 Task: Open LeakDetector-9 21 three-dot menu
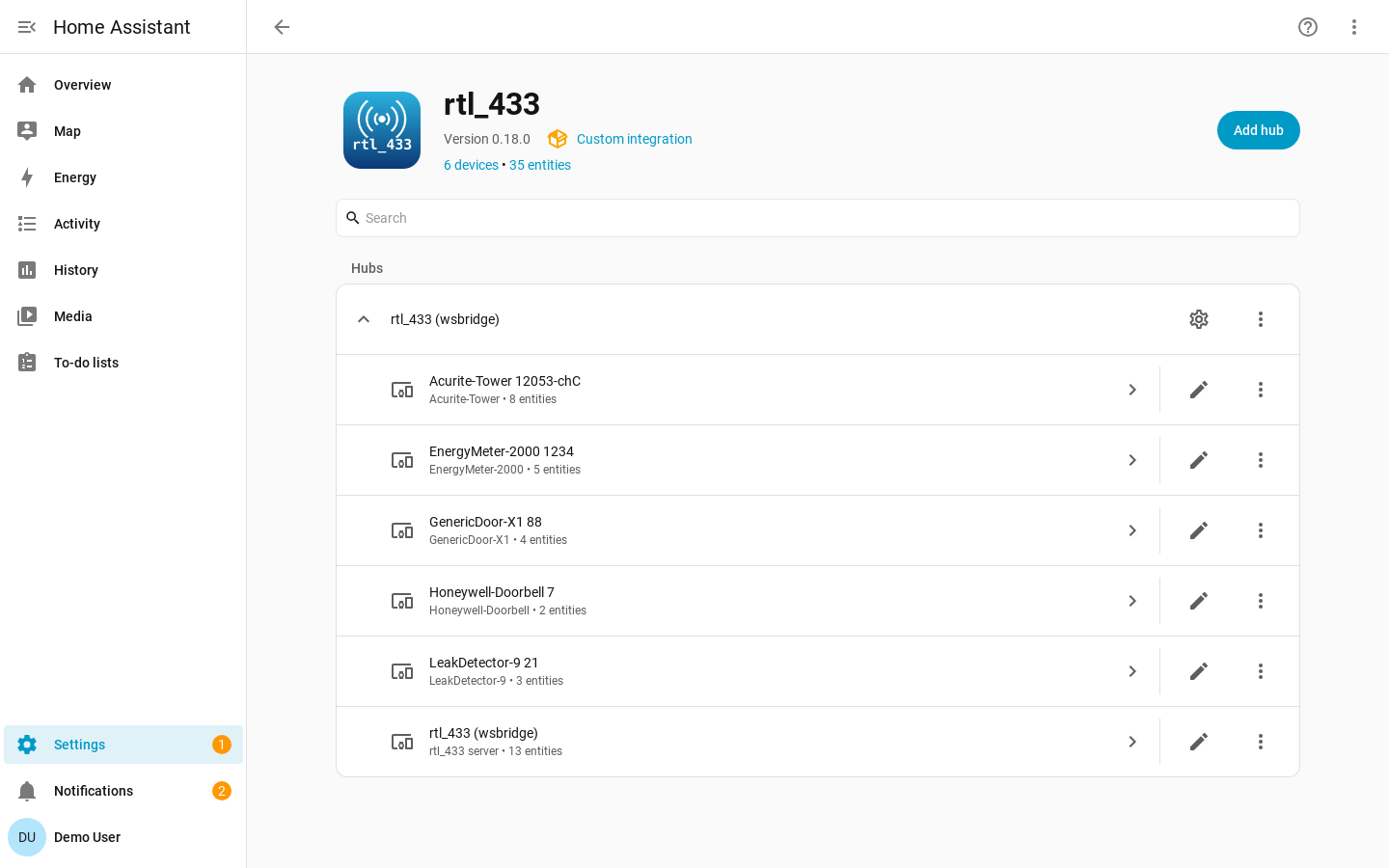click(1261, 671)
